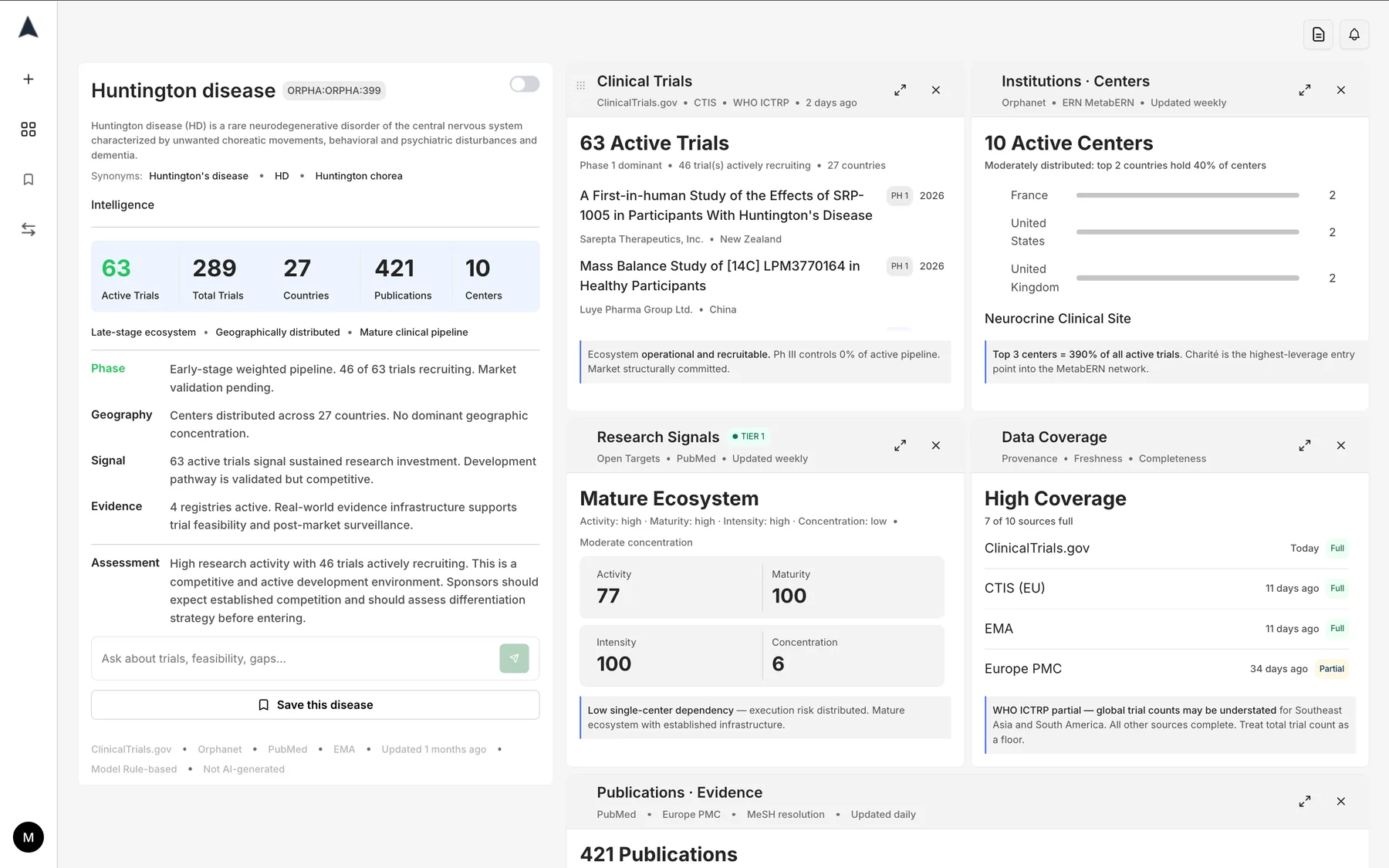Select the 10 Centers stat
The height and width of the screenshot is (868, 1389).
tap(484, 277)
